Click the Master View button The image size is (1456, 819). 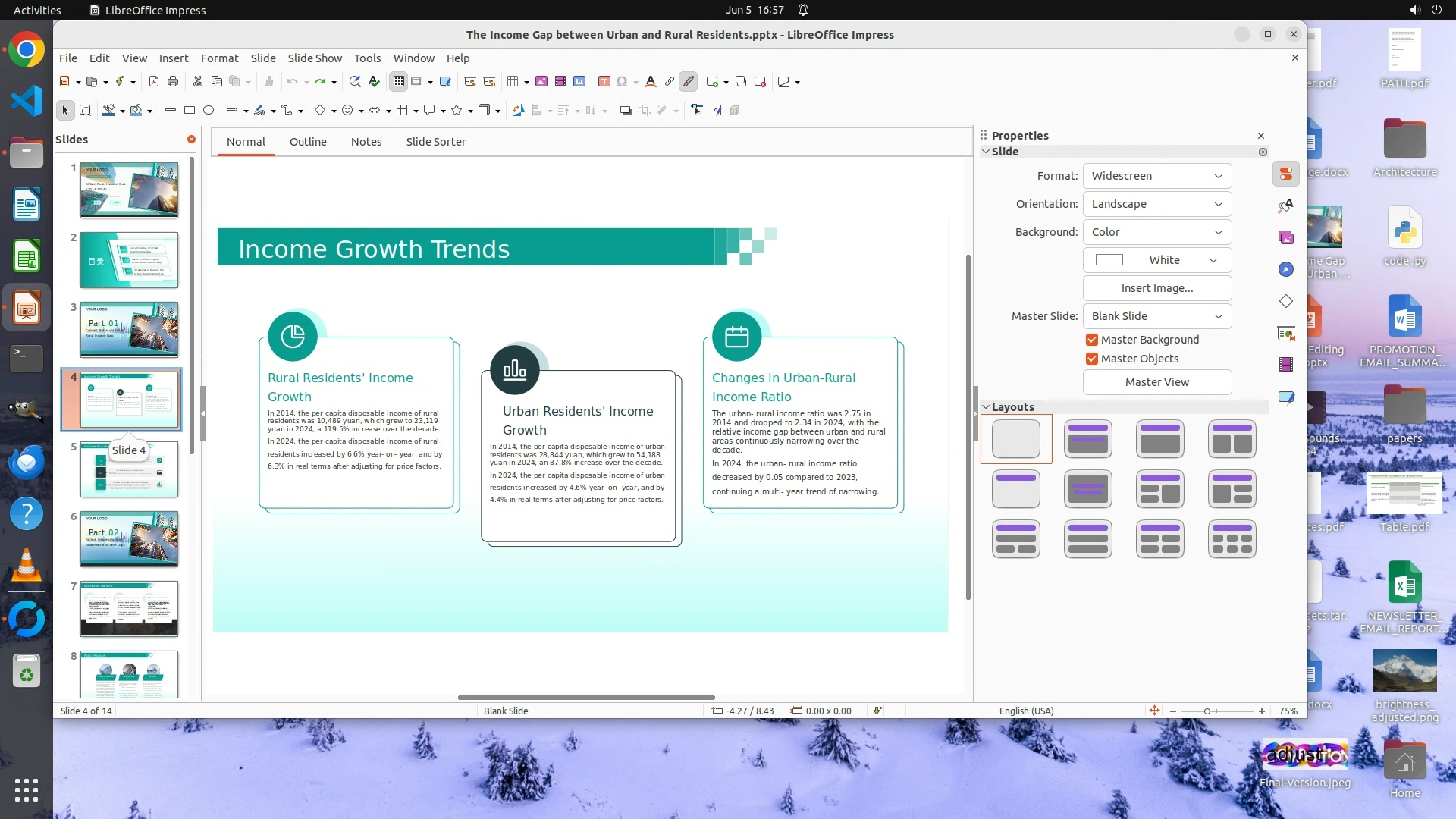pos(1156,382)
